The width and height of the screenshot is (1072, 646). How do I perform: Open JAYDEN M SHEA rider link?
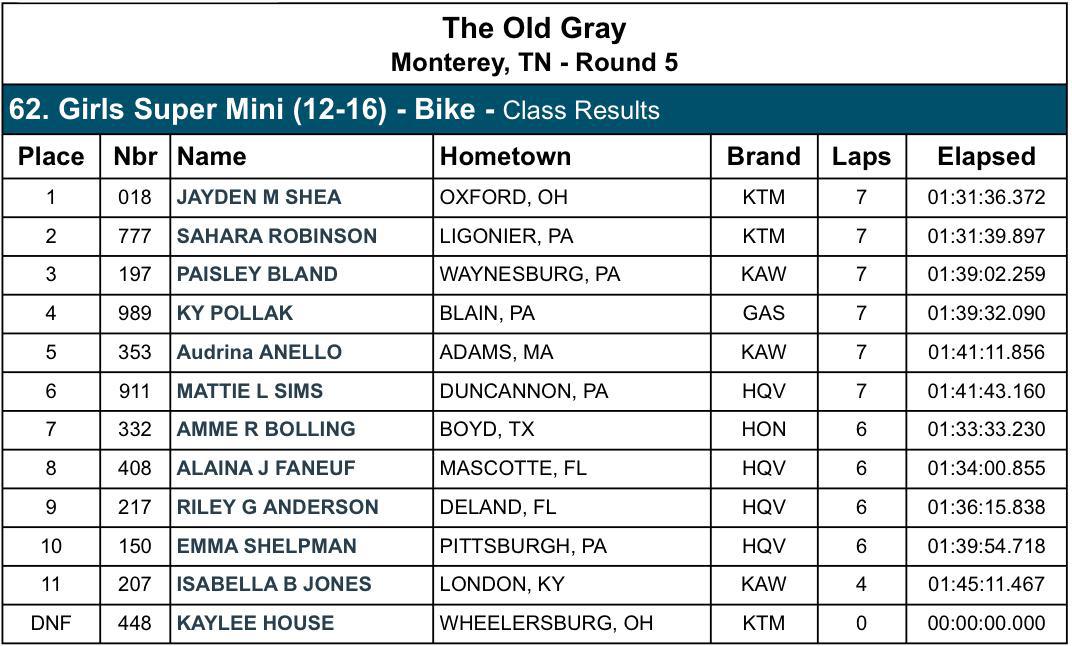click(258, 198)
